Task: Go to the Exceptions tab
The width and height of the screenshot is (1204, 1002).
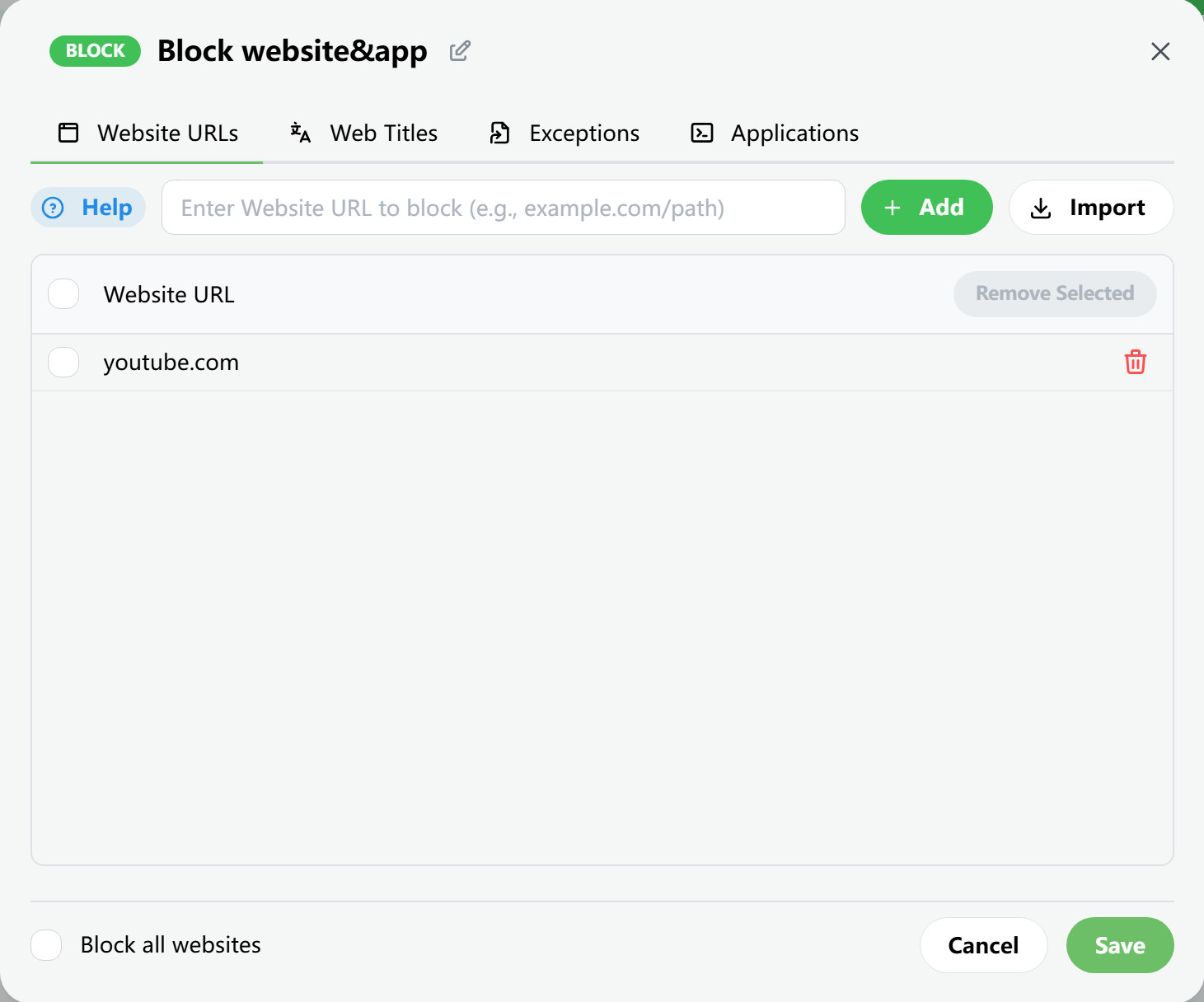Action: point(565,133)
